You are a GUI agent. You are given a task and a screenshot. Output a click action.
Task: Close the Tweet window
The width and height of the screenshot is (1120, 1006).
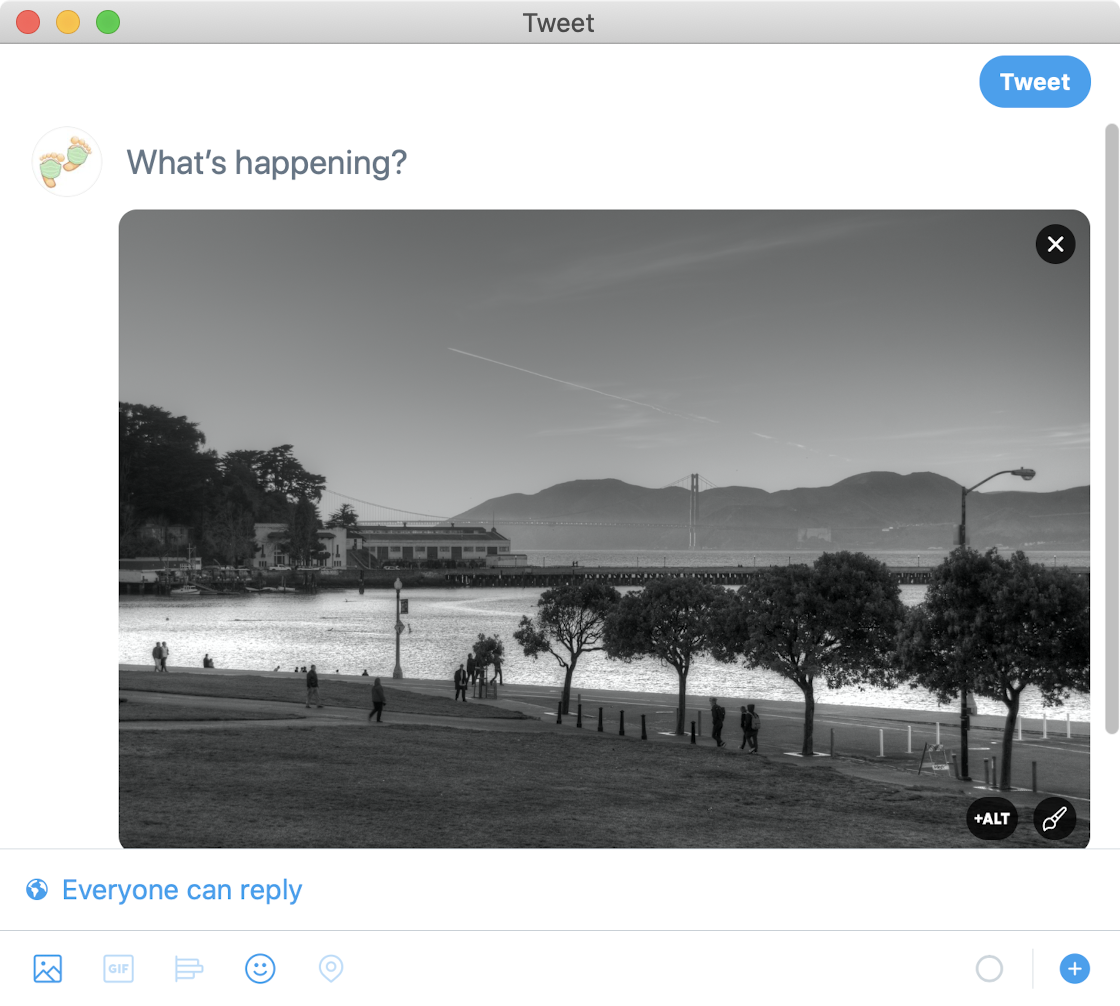pos(28,22)
